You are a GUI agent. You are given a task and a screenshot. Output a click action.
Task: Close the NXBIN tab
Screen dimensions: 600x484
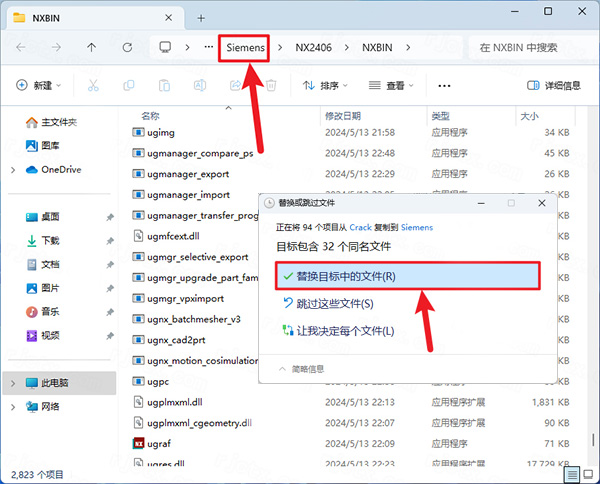(168, 18)
